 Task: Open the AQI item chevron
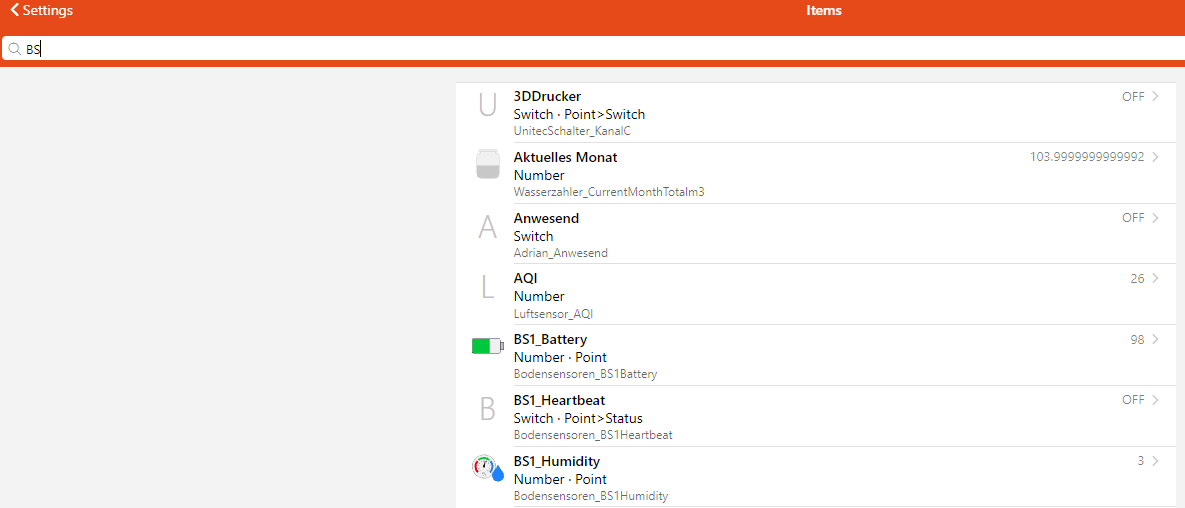click(x=1155, y=278)
